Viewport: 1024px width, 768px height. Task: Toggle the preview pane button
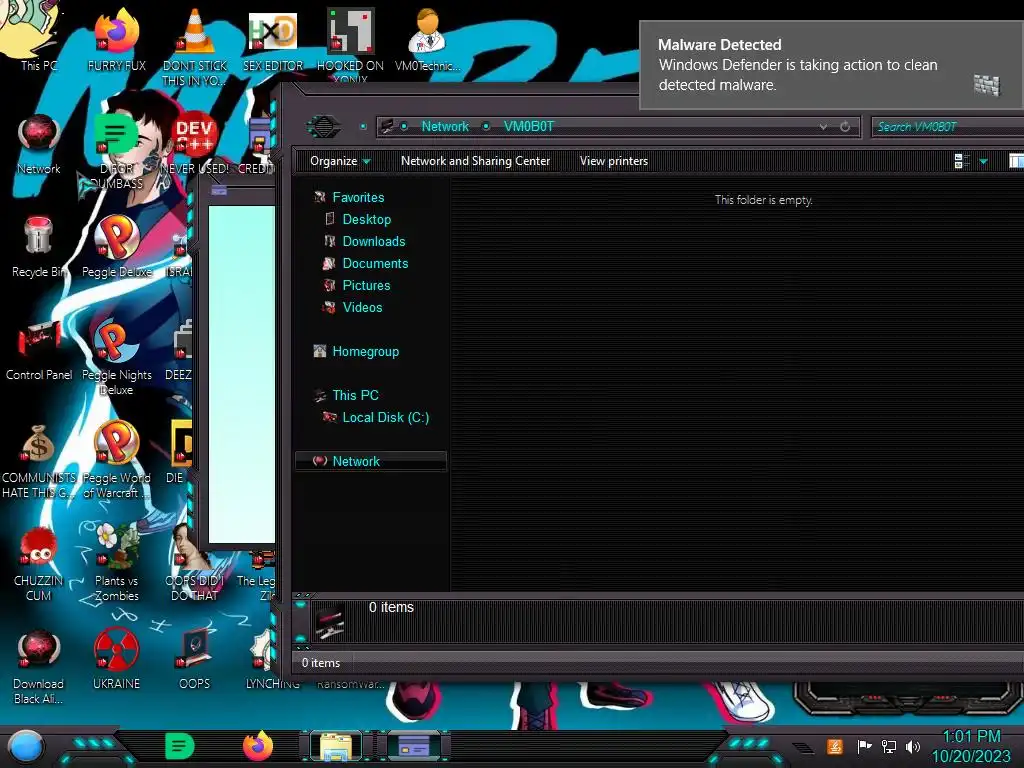pos(1016,161)
